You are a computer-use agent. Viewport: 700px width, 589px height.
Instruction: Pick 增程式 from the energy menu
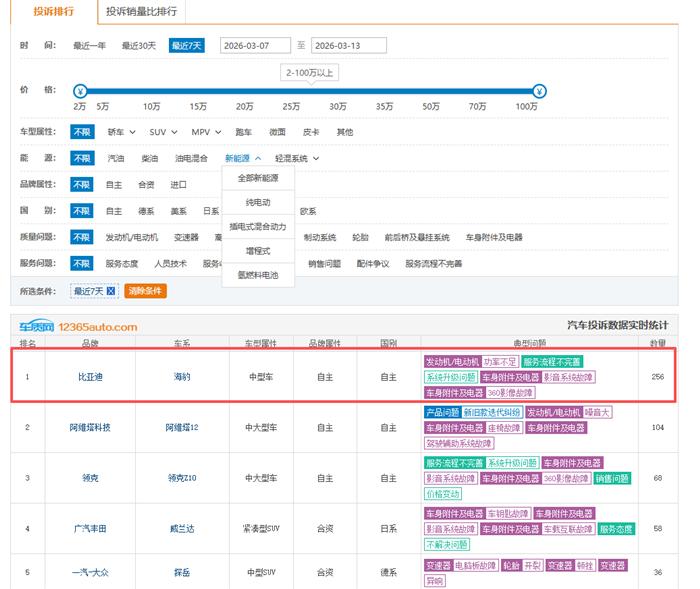point(258,250)
